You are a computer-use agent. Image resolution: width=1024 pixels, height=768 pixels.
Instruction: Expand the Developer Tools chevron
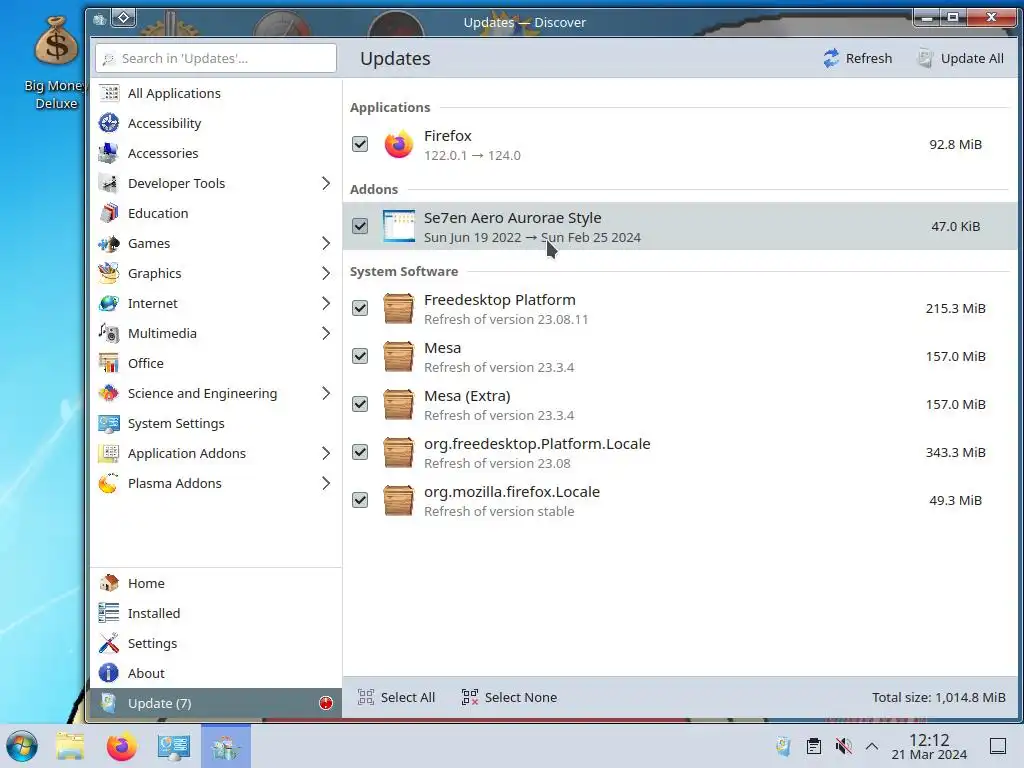pos(326,184)
